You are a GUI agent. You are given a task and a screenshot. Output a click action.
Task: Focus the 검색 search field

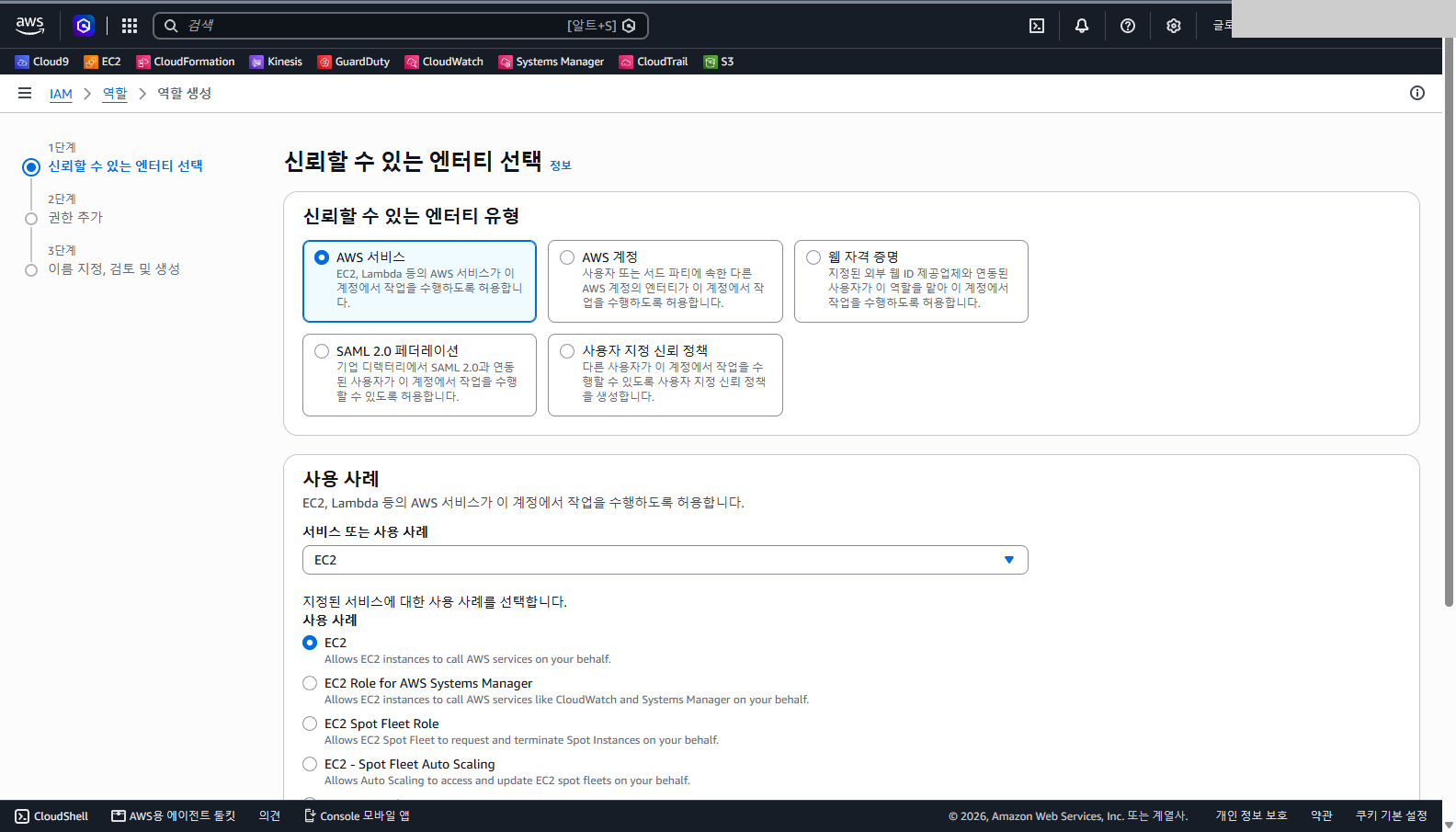click(x=401, y=26)
